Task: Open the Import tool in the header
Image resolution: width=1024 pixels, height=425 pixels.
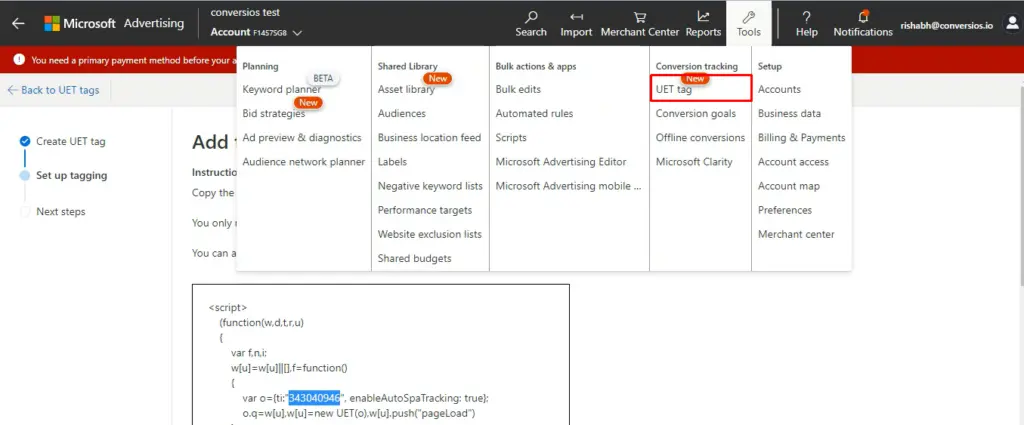Action: [576, 24]
